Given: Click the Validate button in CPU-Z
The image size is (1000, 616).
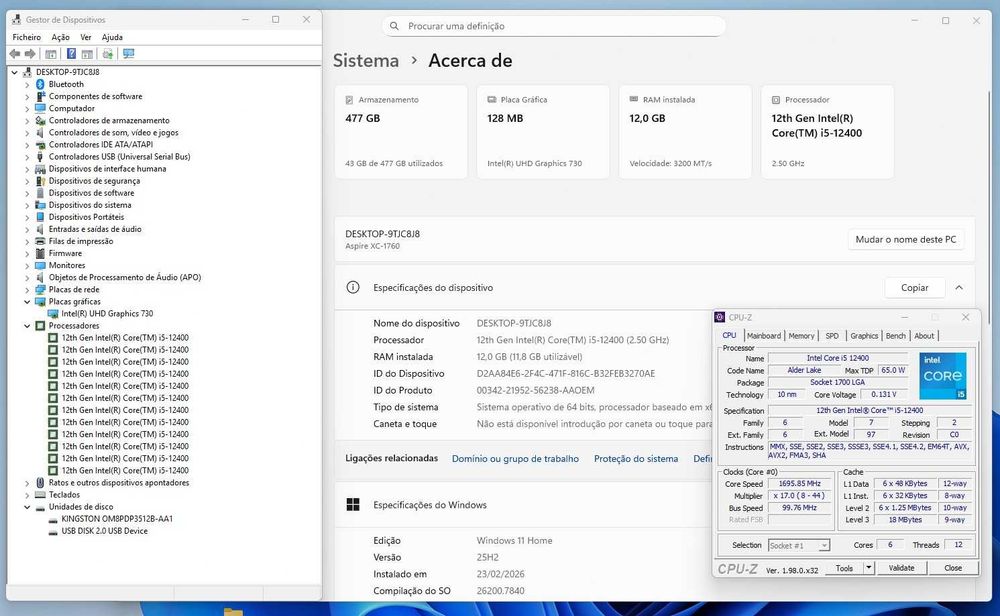Looking at the screenshot, I should click(x=901, y=568).
